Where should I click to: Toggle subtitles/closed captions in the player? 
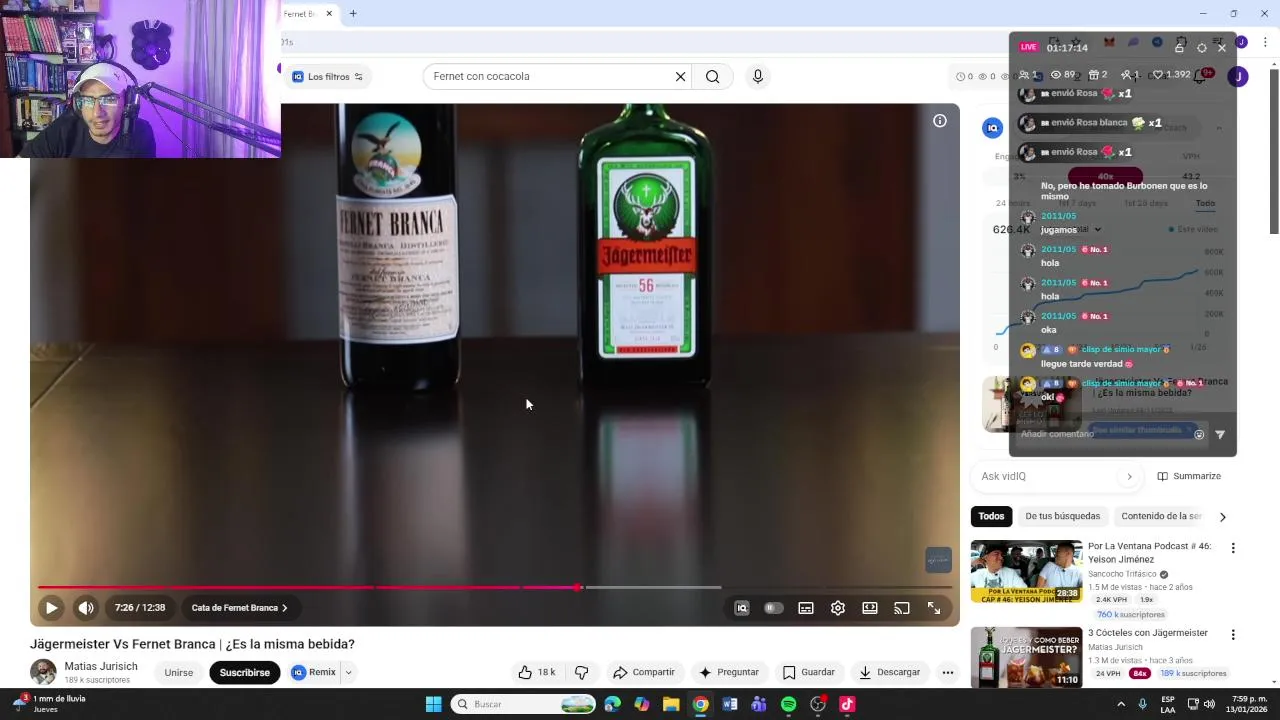click(x=806, y=608)
